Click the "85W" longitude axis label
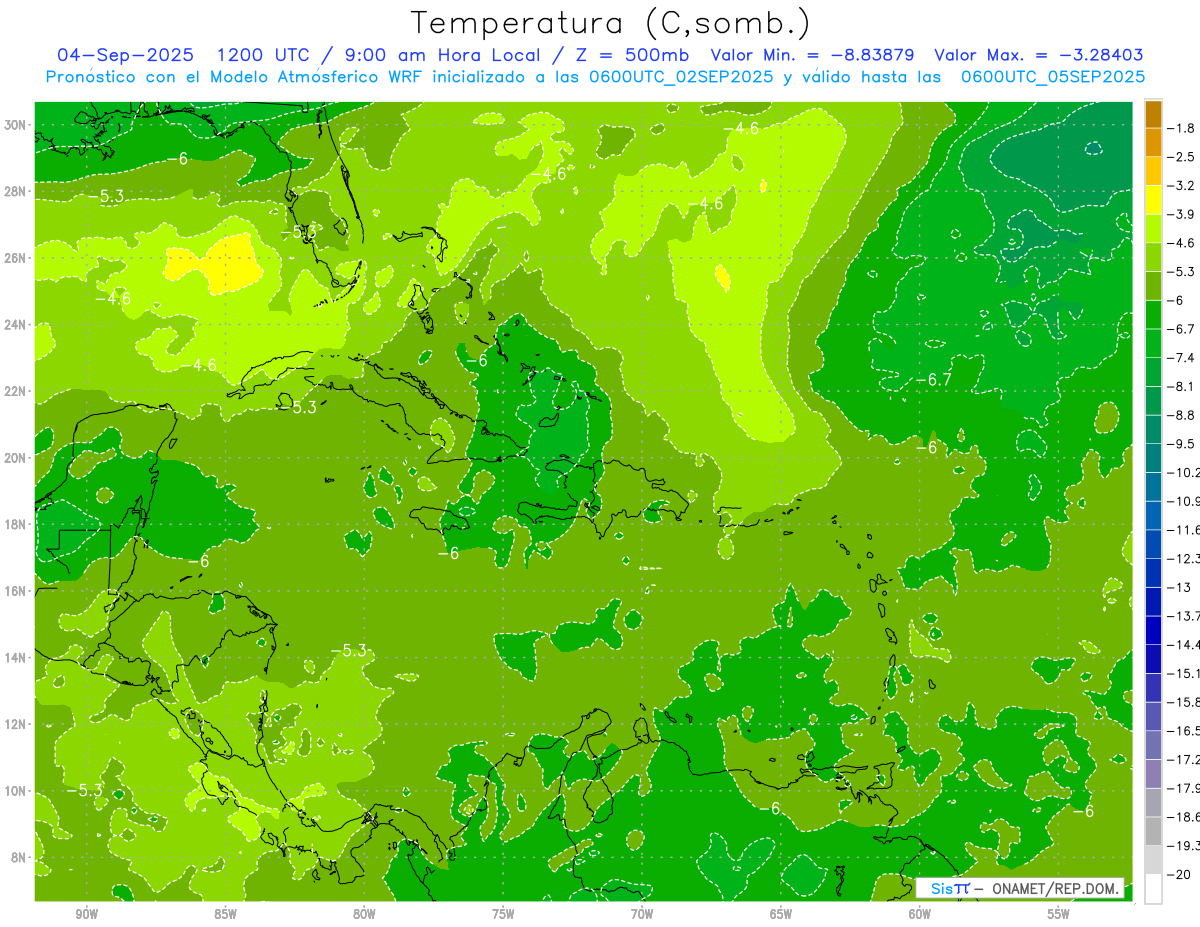The height and width of the screenshot is (927, 1200). (x=226, y=915)
